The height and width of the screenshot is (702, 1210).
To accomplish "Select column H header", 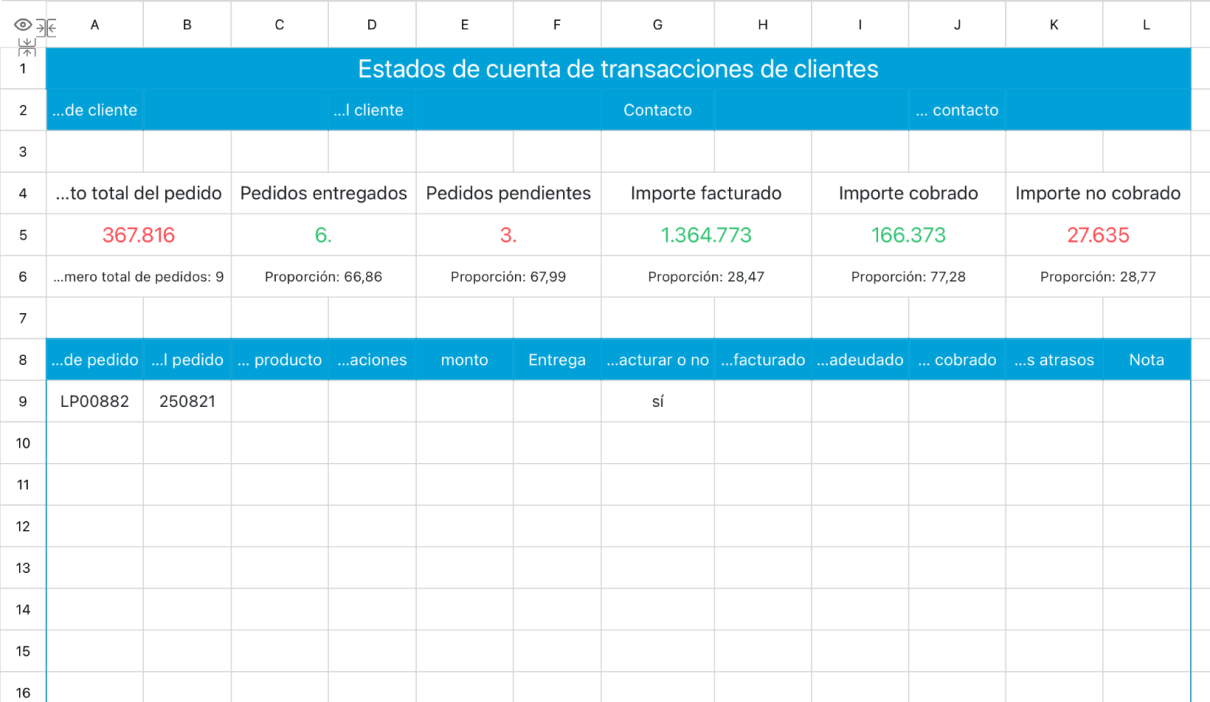I will [x=763, y=26].
